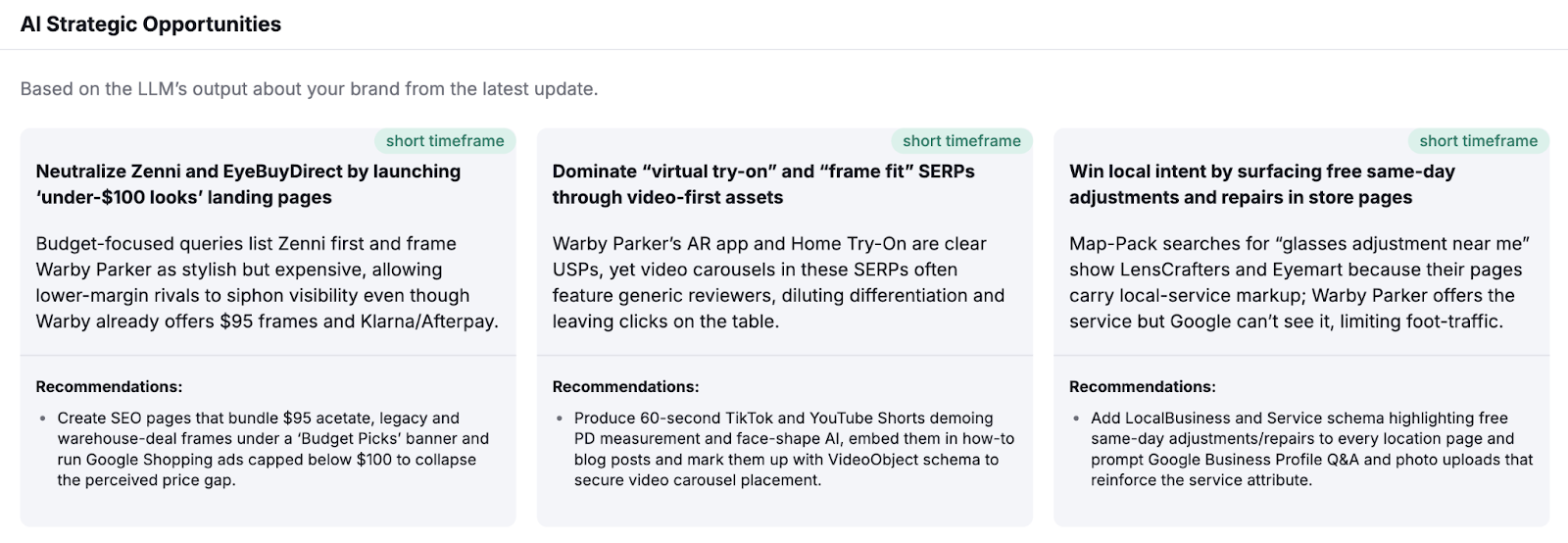Select the budget-focused queries description text
The image size is (1568, 543).
click(x=267, y=282)
